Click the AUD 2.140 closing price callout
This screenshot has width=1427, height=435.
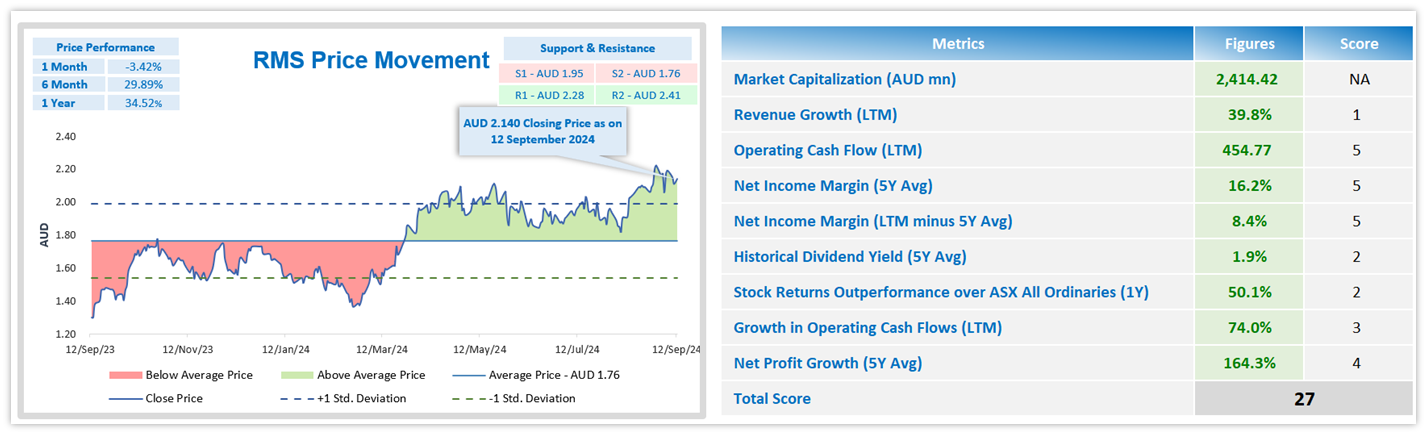click(542, 131)
